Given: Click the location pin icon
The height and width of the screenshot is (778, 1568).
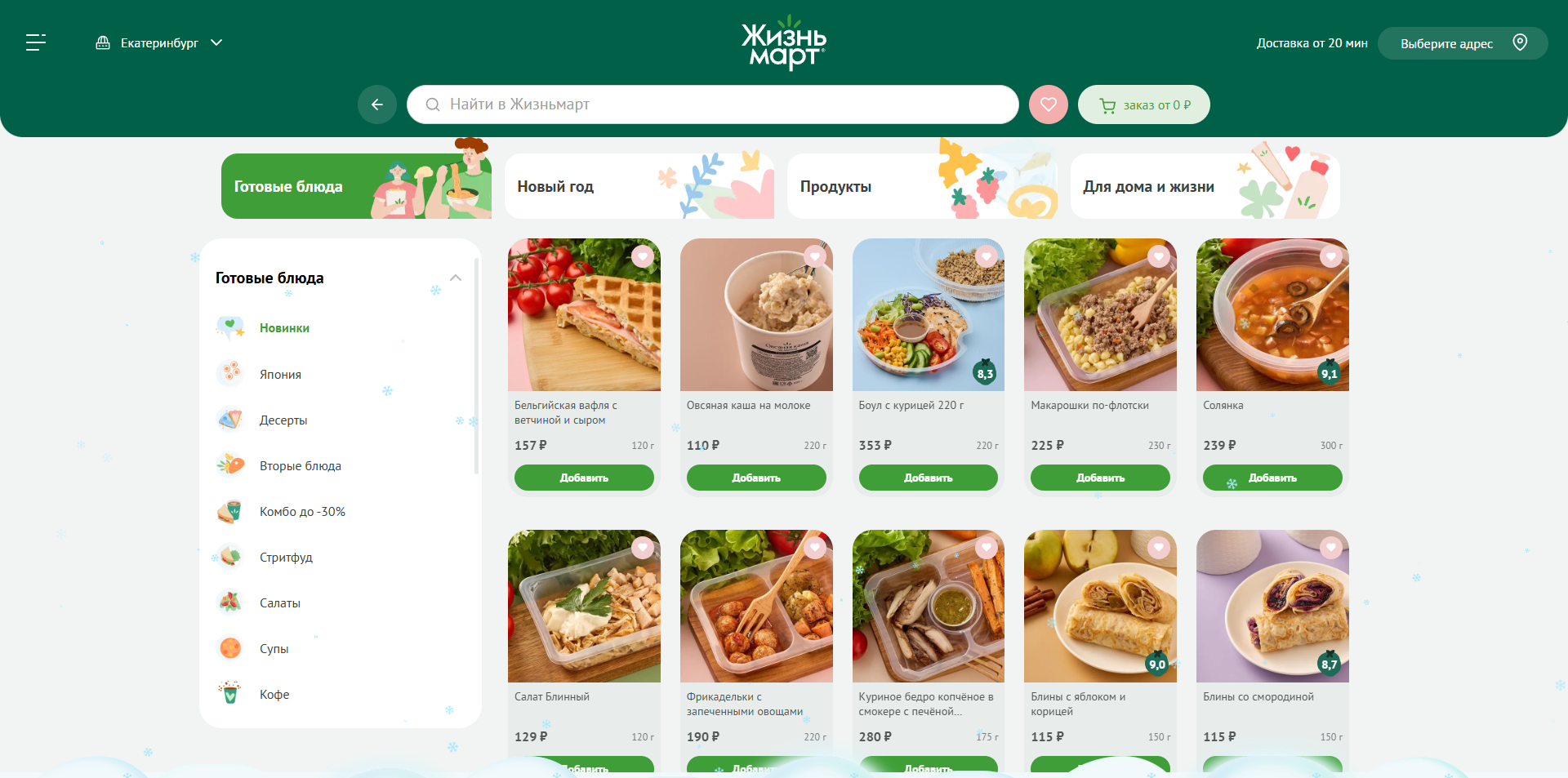Looking at the screenshot, I should (x=1520, y=42).
